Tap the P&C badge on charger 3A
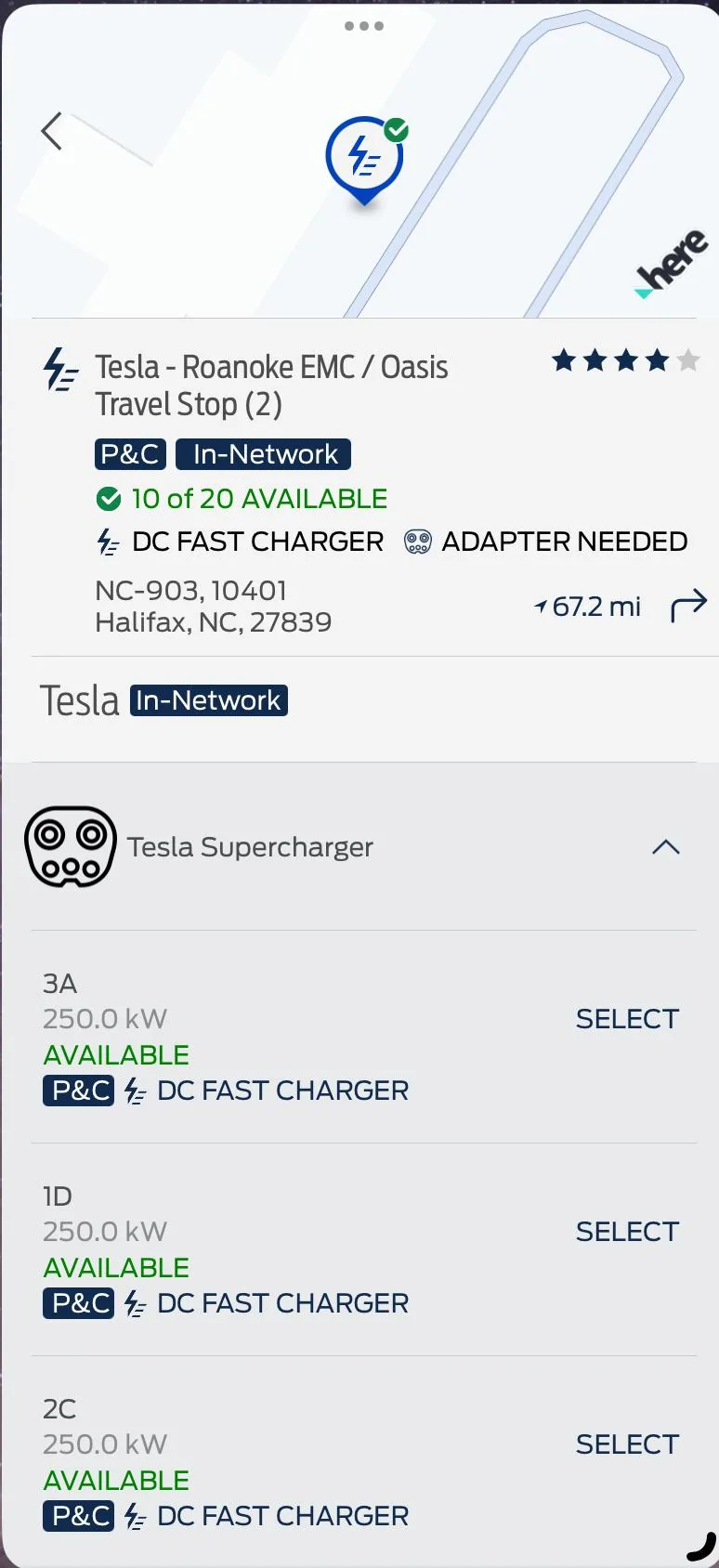Image resolution: width=719 pixels, height=1568 pixels. 79,1091
